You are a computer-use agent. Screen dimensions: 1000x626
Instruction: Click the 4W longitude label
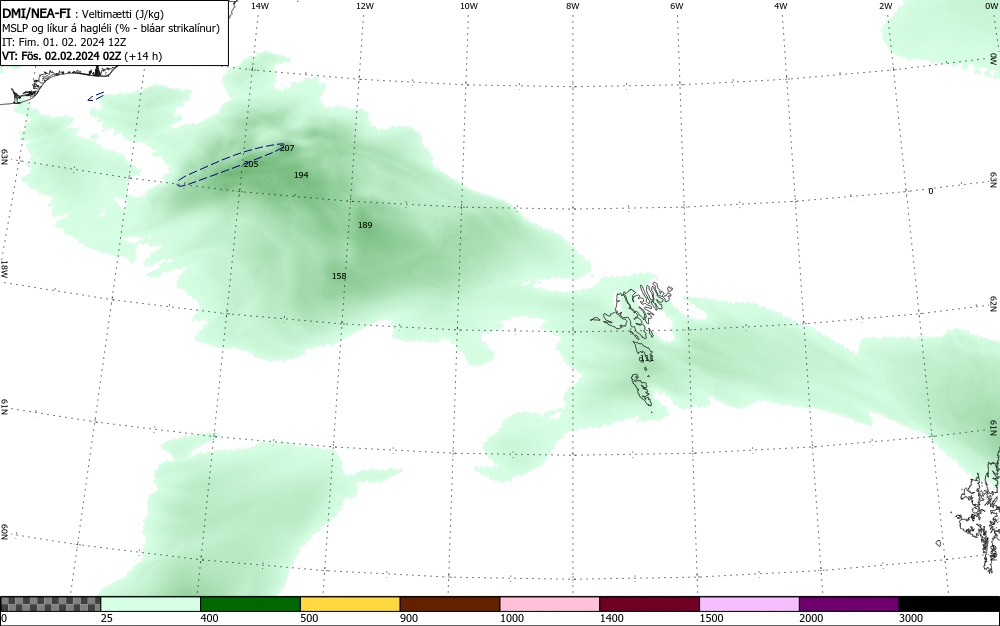coord(781,6)
